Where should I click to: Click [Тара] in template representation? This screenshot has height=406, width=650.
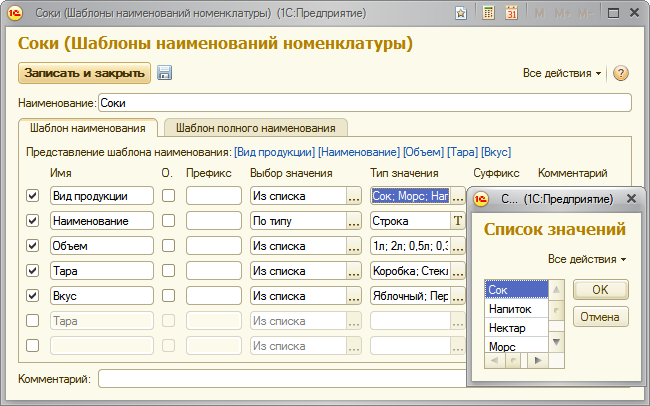[462, 152]
